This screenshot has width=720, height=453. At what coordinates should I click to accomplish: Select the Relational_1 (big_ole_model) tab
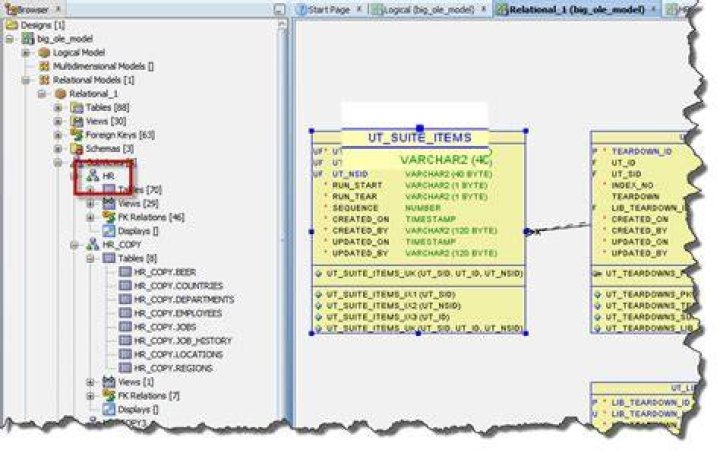point(577,10)
